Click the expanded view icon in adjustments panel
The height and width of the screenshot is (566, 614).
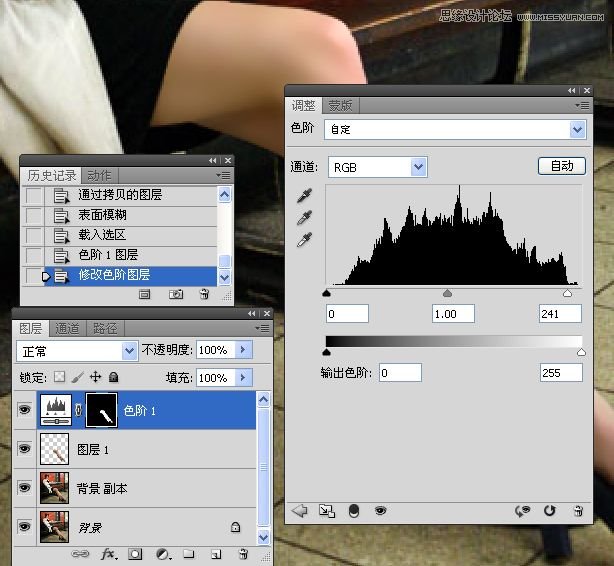pyautogui.click(x=327, y=511)
